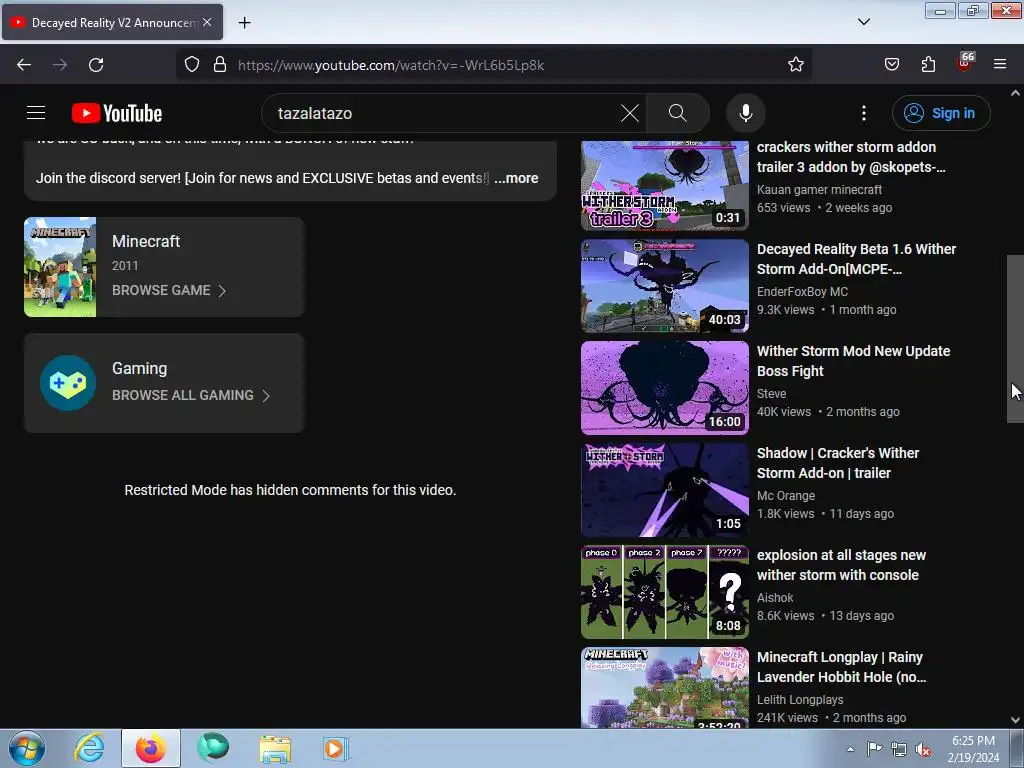Visit Lelith Longplays channel name
Image resolution: width=1024 pixels, height=768 pixels.
[x=800, y=699]
